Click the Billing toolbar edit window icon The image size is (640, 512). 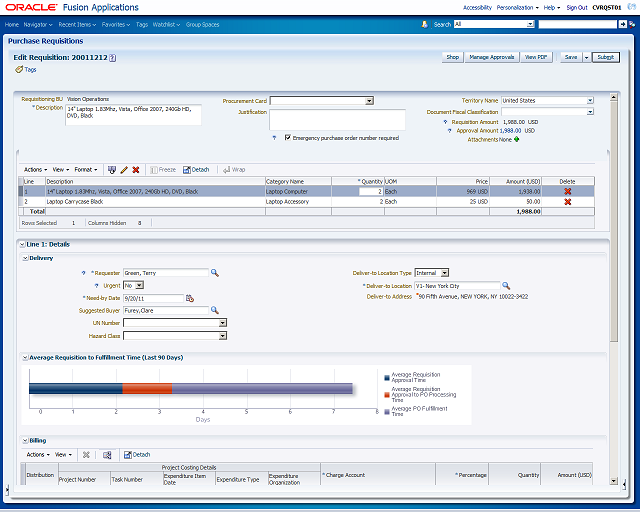[107, 455]
